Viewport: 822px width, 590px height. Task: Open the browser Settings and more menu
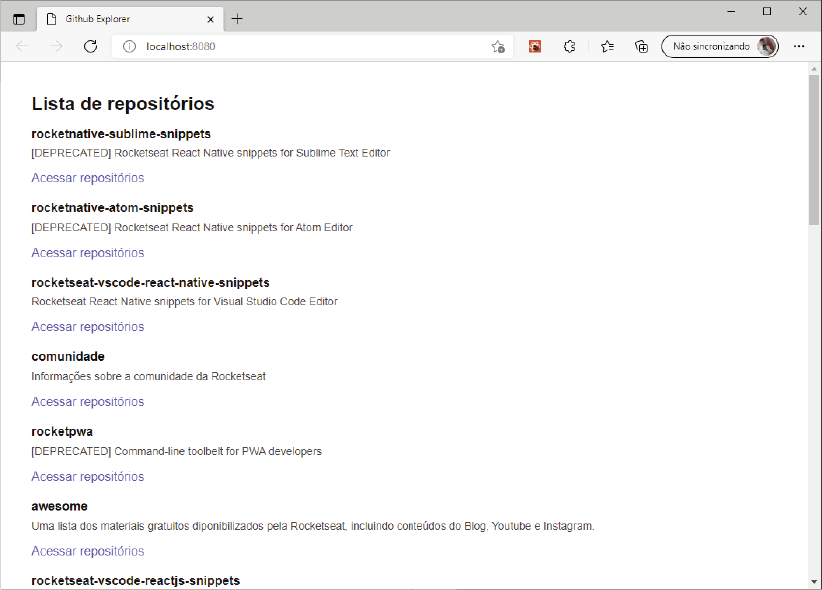tap(799, 47)
